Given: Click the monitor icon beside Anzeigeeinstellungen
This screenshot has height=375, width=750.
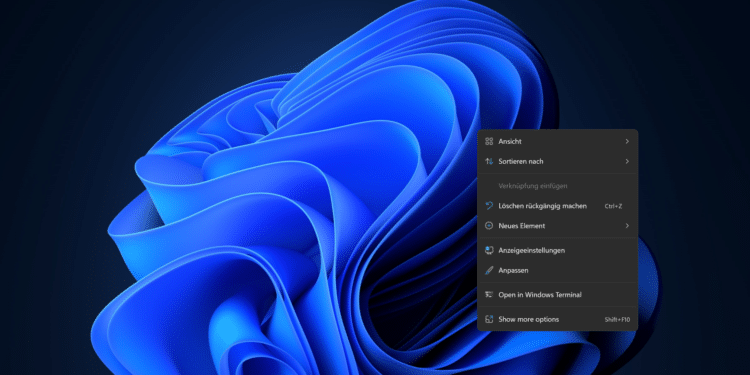Looking at the screenshot, I should (x=489, y=250).
